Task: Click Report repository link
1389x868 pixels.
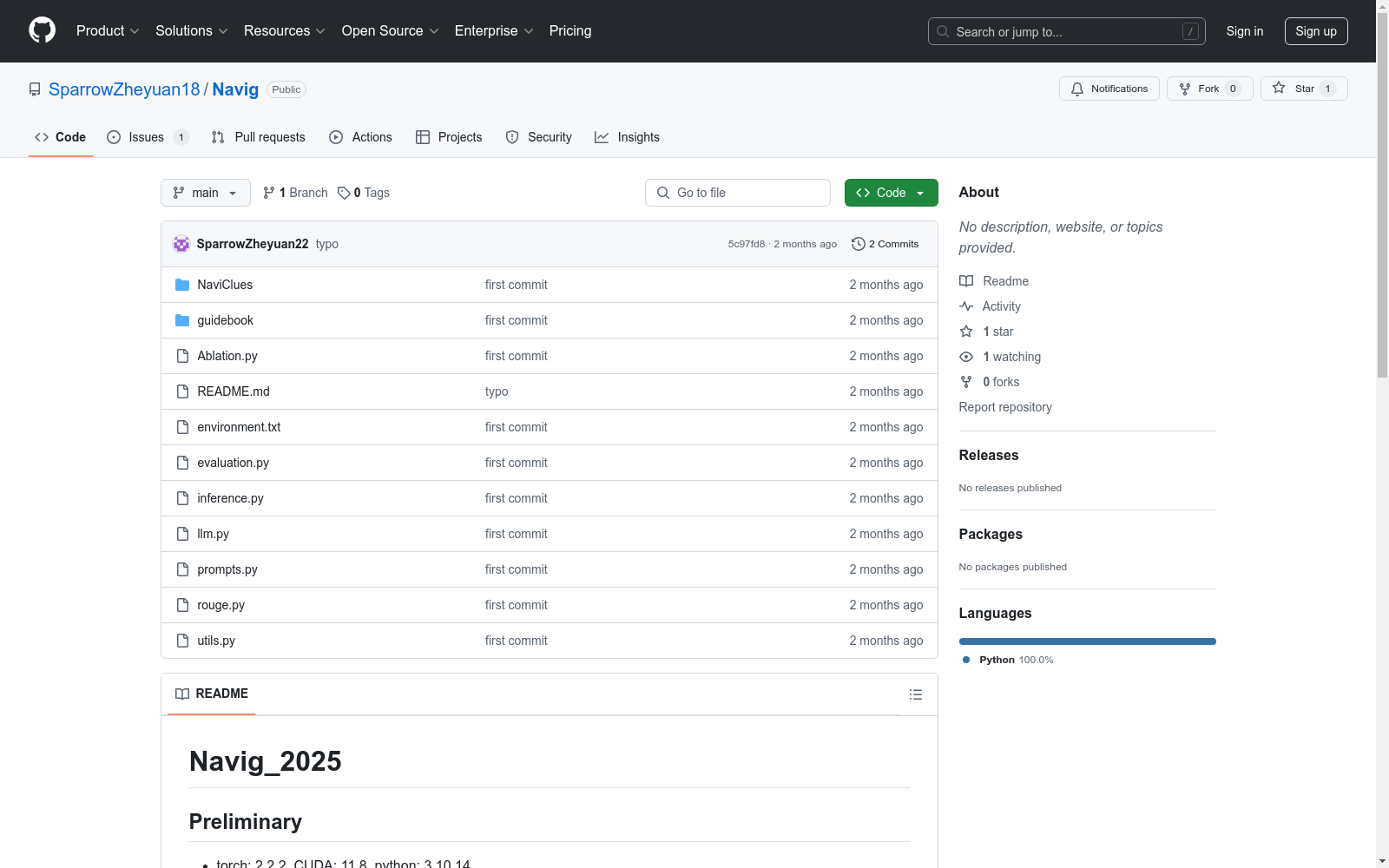Action: click(x=1005, y=407)
